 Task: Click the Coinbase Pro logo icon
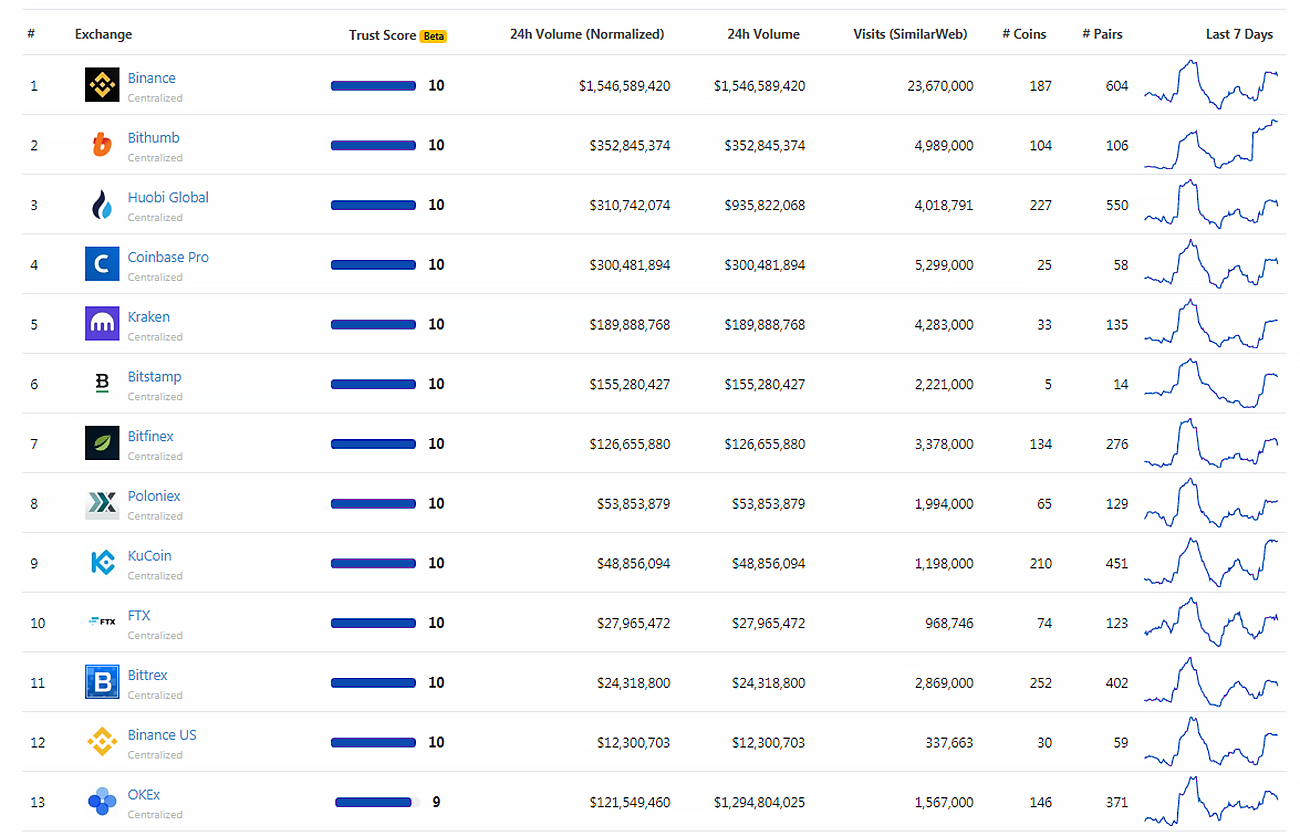click(102, 264)
